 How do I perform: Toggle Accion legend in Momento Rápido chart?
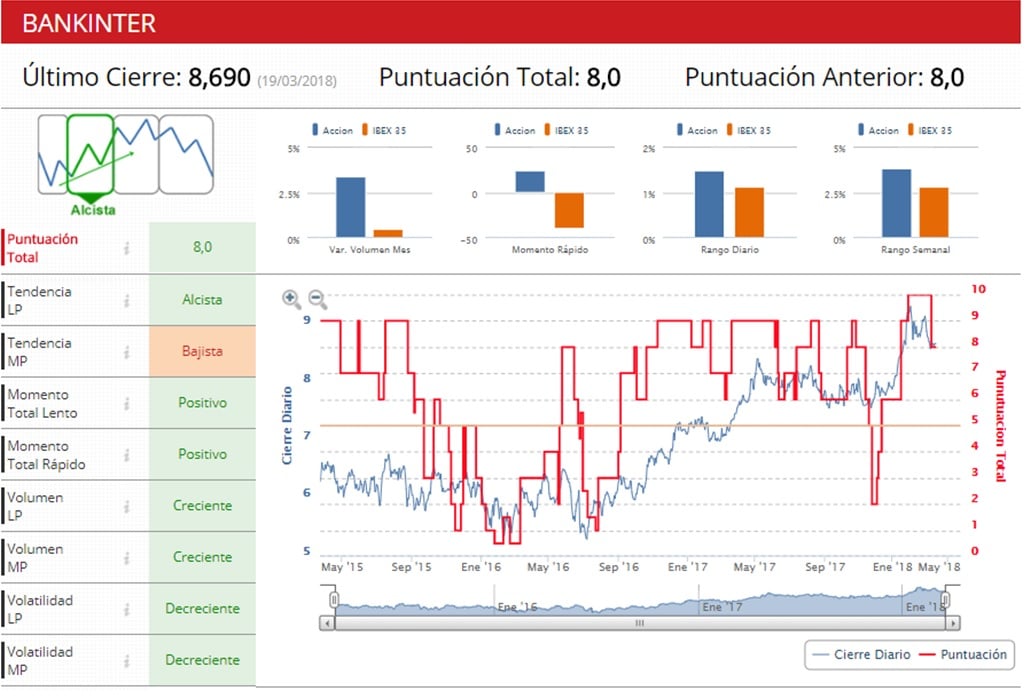coord(515,130)
